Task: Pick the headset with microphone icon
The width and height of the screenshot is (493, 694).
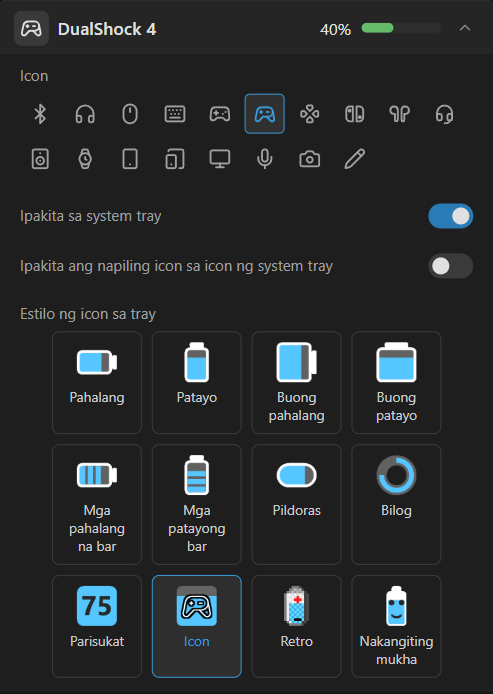Action: pos(444,114)
